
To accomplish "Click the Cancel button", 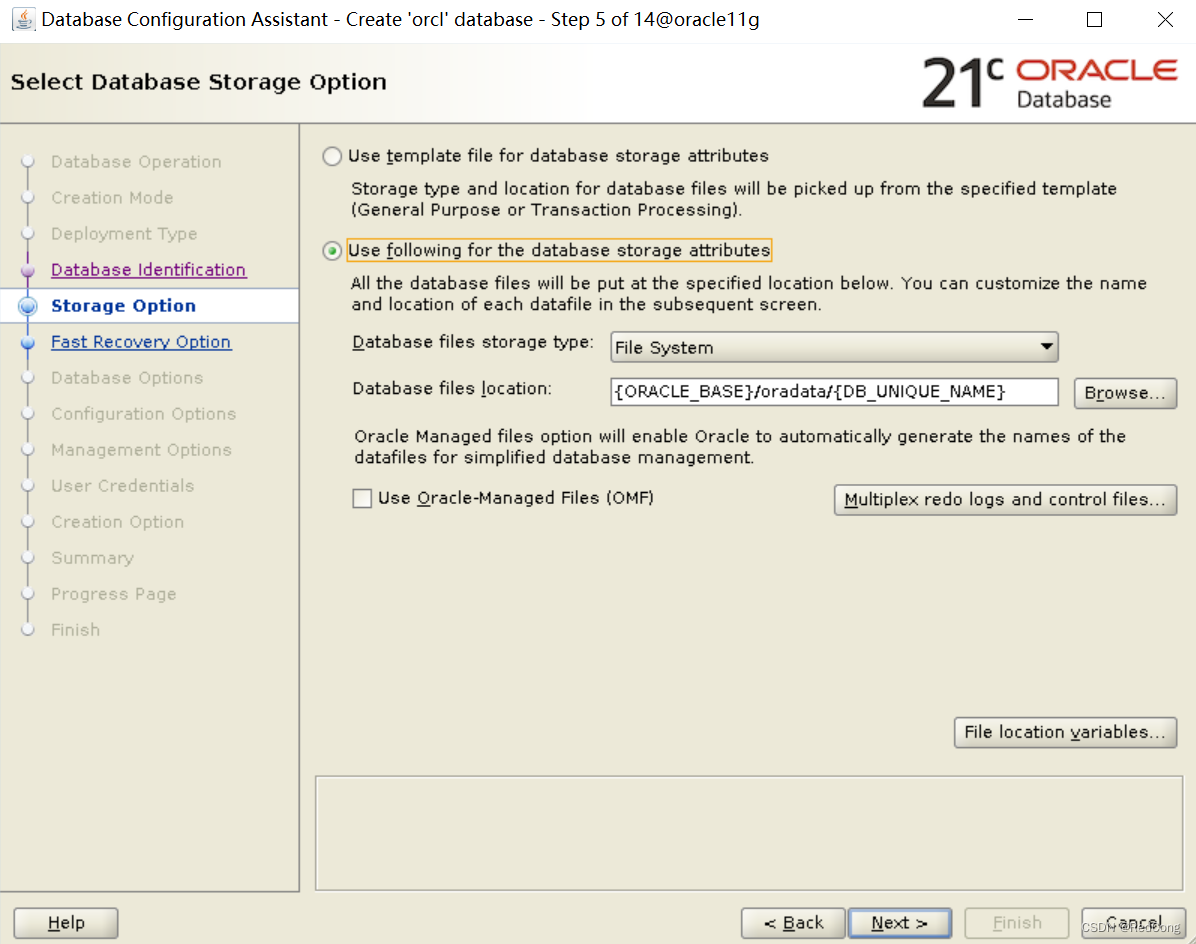I will click(1133, 923).
